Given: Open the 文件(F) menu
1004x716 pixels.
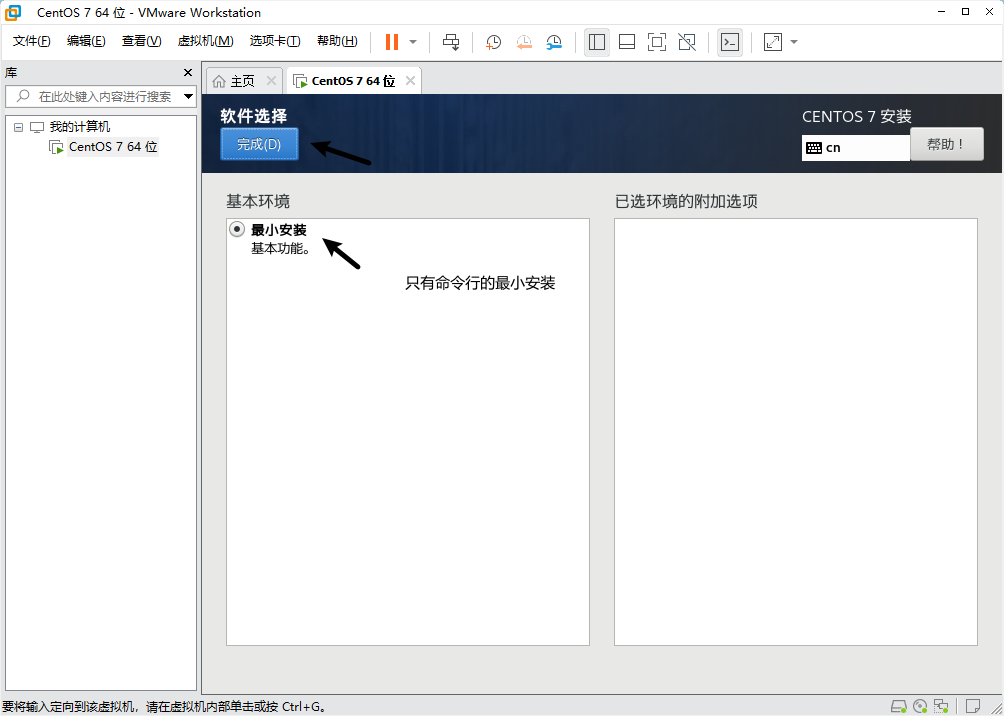Looking at the screenshot, I should tap(32, 42).
